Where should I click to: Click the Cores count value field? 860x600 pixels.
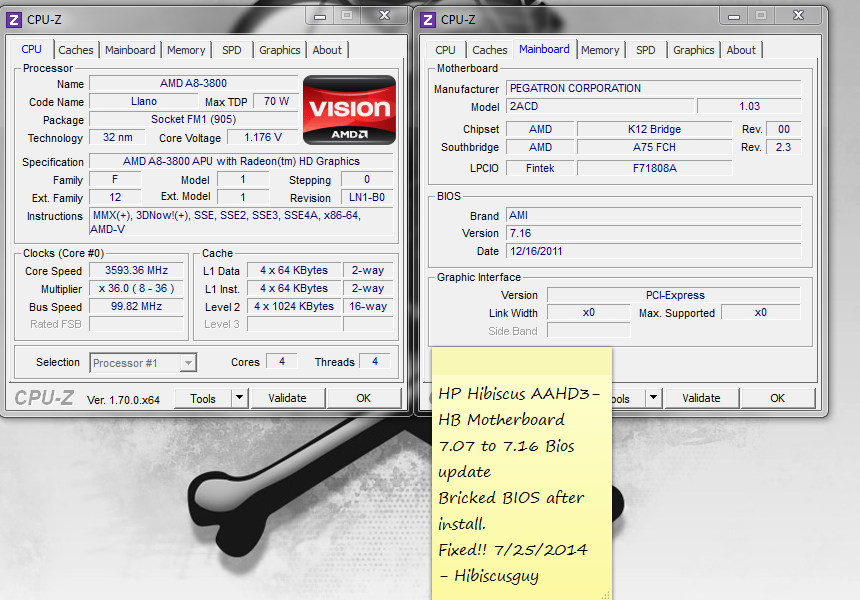282,361
